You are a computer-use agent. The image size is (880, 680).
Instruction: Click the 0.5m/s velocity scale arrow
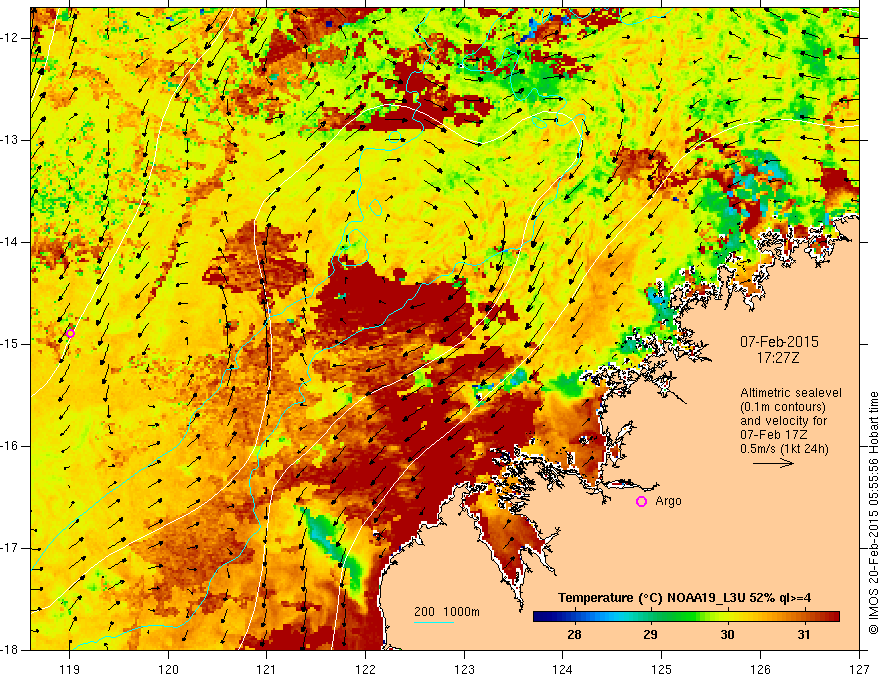(773, 463)
